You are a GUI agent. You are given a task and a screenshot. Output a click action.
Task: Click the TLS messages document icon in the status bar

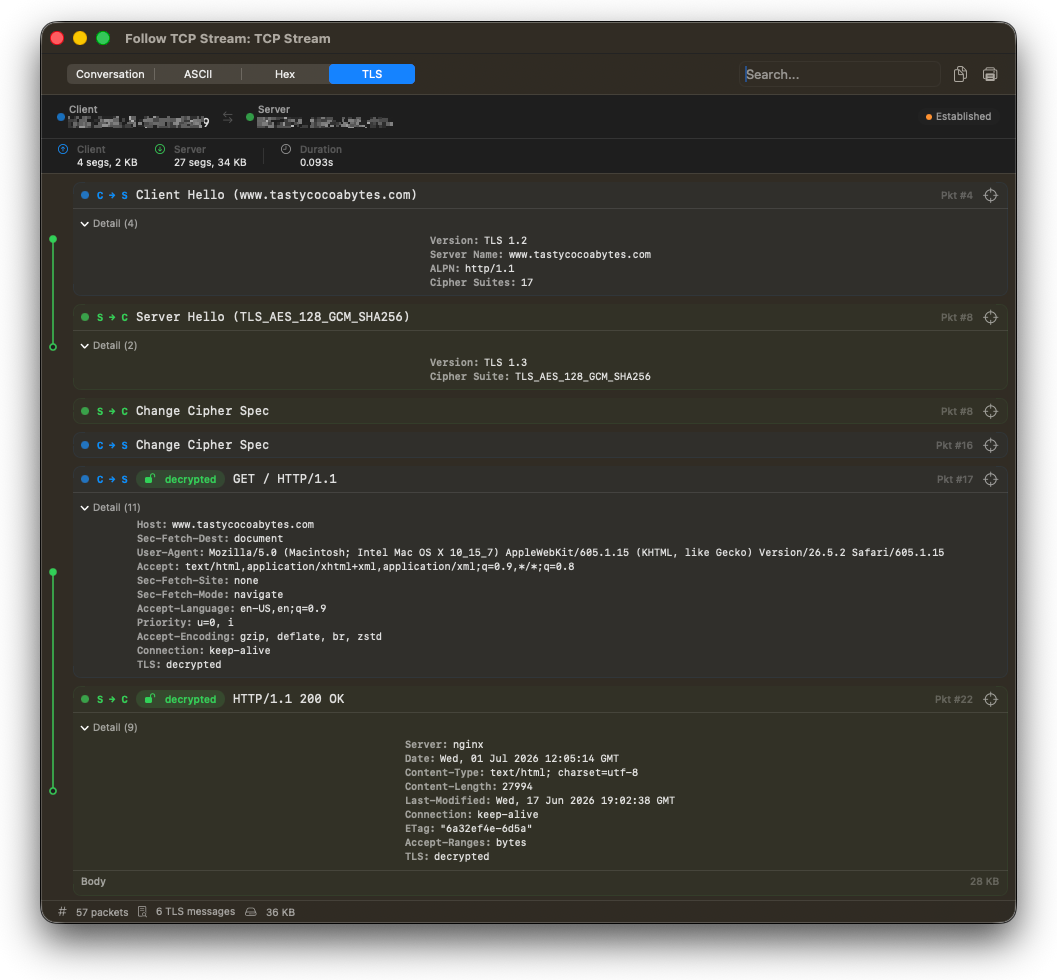point(142,912)
